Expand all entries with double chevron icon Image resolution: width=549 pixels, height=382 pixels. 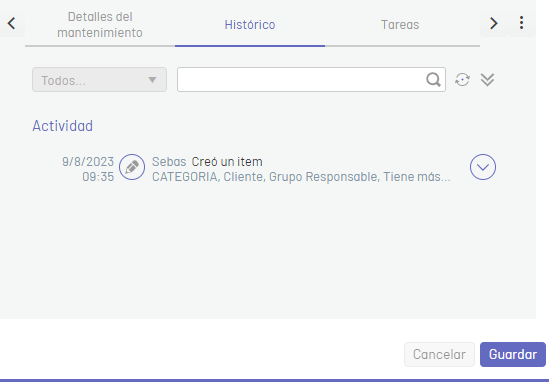pos(487,80)
